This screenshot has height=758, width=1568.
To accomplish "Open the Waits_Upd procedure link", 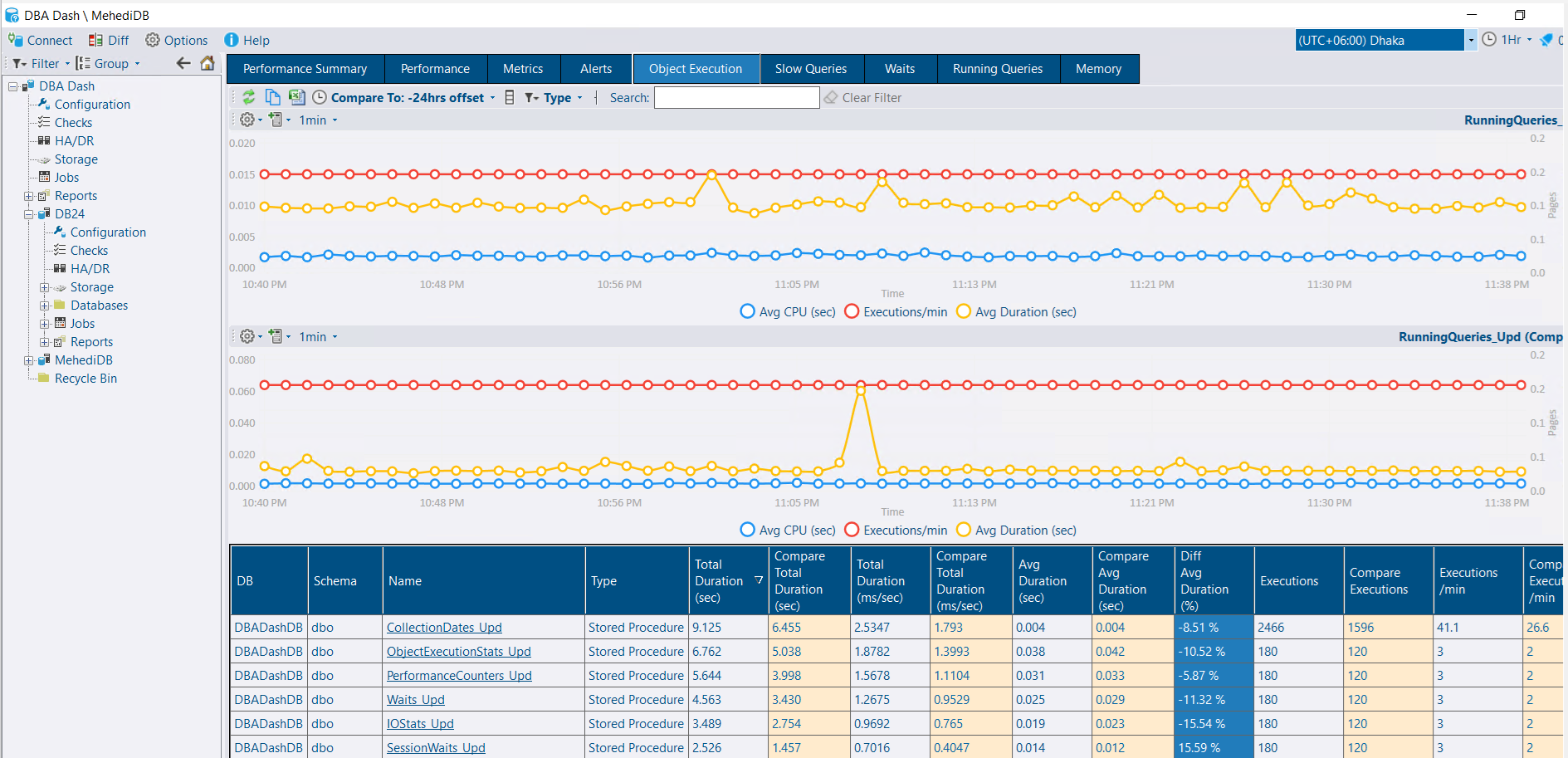I will point(415,700).
